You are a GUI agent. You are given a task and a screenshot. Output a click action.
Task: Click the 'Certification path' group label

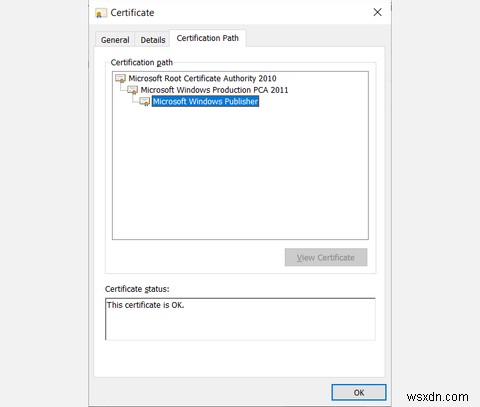[142, 63]
